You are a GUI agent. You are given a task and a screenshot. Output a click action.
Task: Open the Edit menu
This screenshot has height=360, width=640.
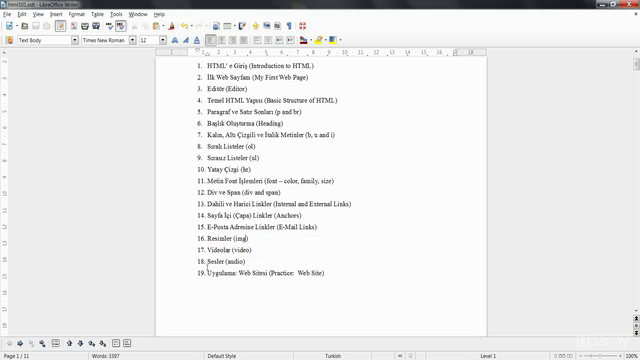[22, 14]
